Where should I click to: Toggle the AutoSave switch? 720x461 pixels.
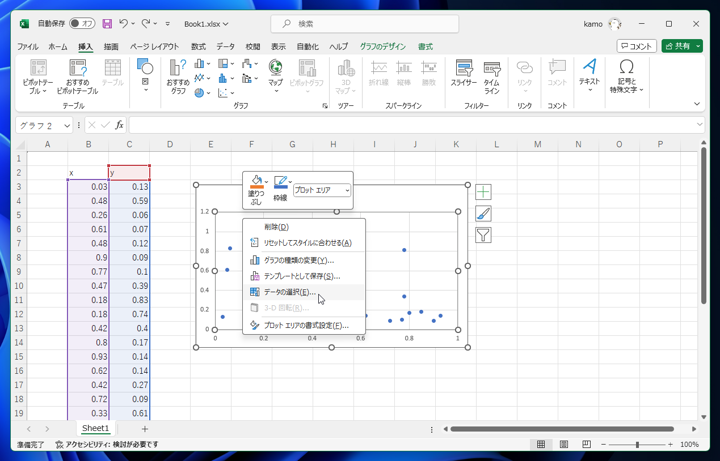coord(82,23)
